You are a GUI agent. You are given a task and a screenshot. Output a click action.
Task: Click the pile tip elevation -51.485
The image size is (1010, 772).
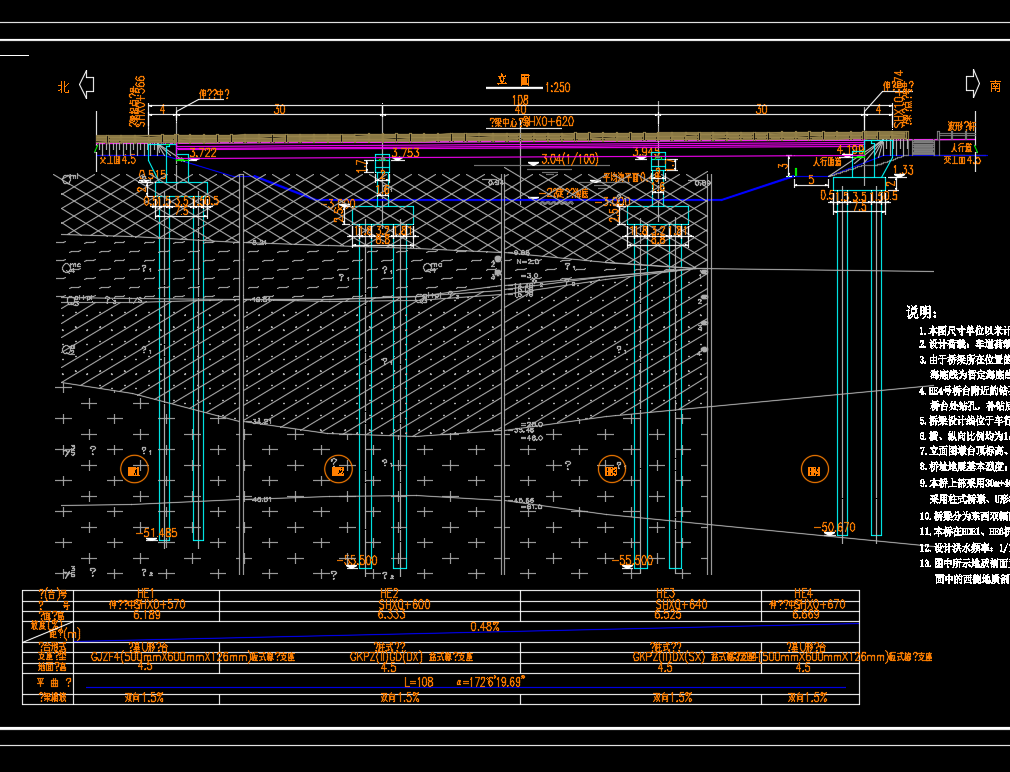coord(157,533)
